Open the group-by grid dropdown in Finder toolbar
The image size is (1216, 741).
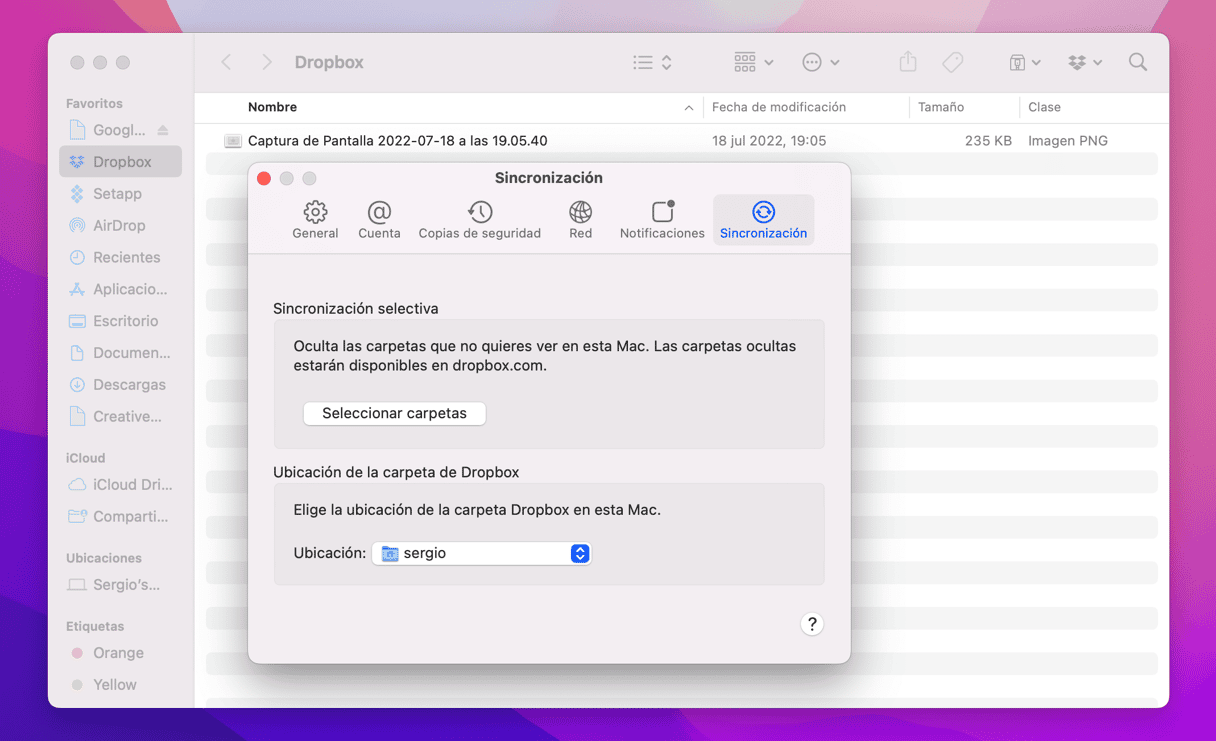point(754,62)
